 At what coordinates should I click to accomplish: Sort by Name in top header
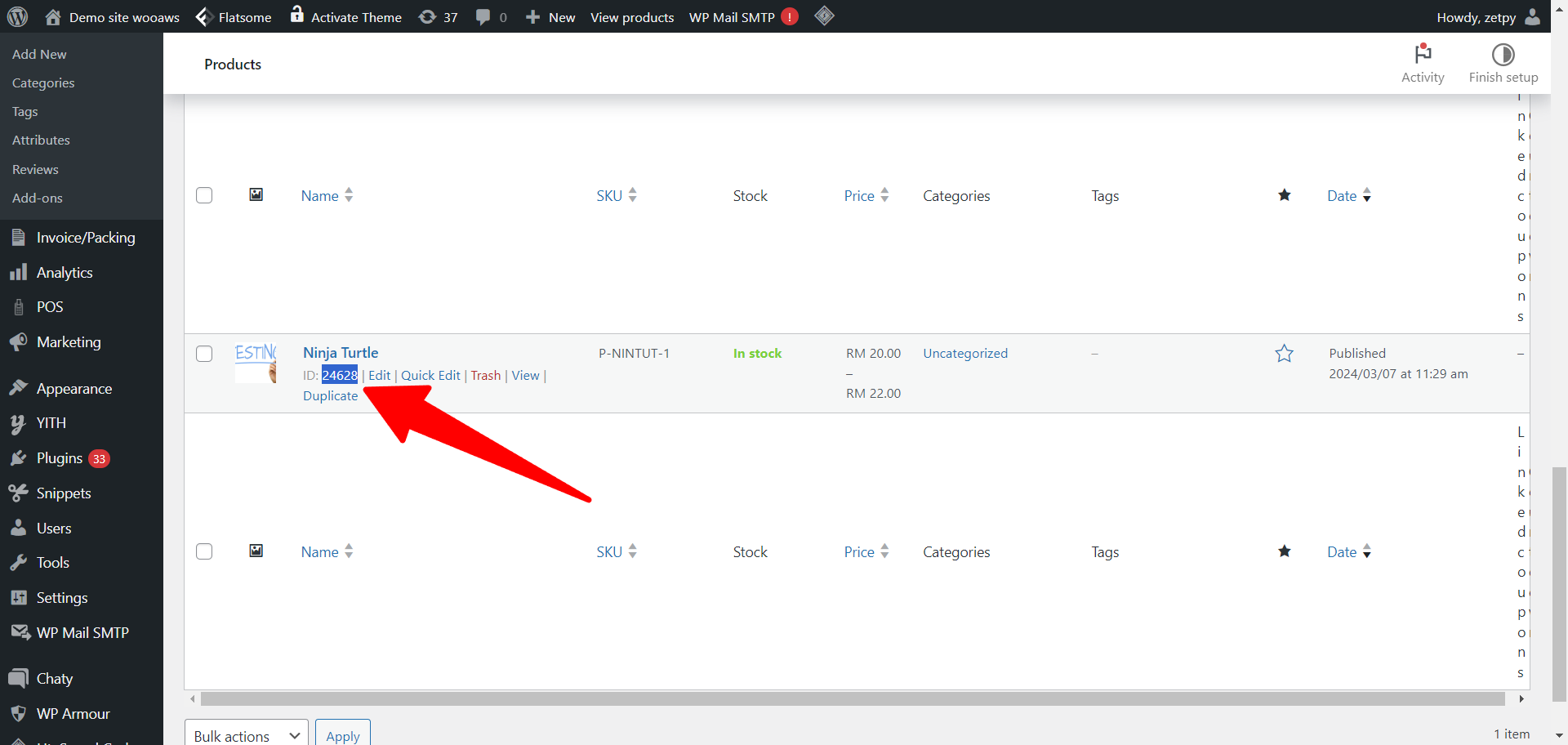tap(327, 195)
